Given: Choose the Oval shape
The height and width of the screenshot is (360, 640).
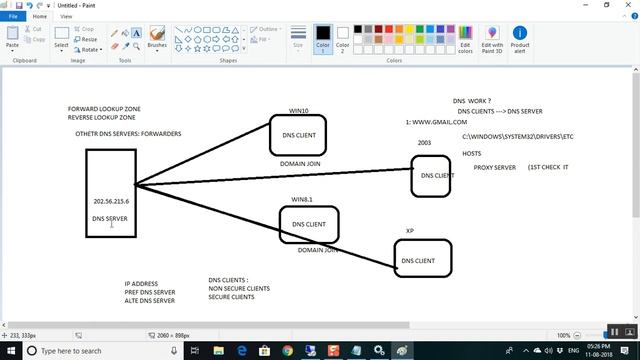Looking at the screenshot, I should pyautogui.click(x=198, y=30).
